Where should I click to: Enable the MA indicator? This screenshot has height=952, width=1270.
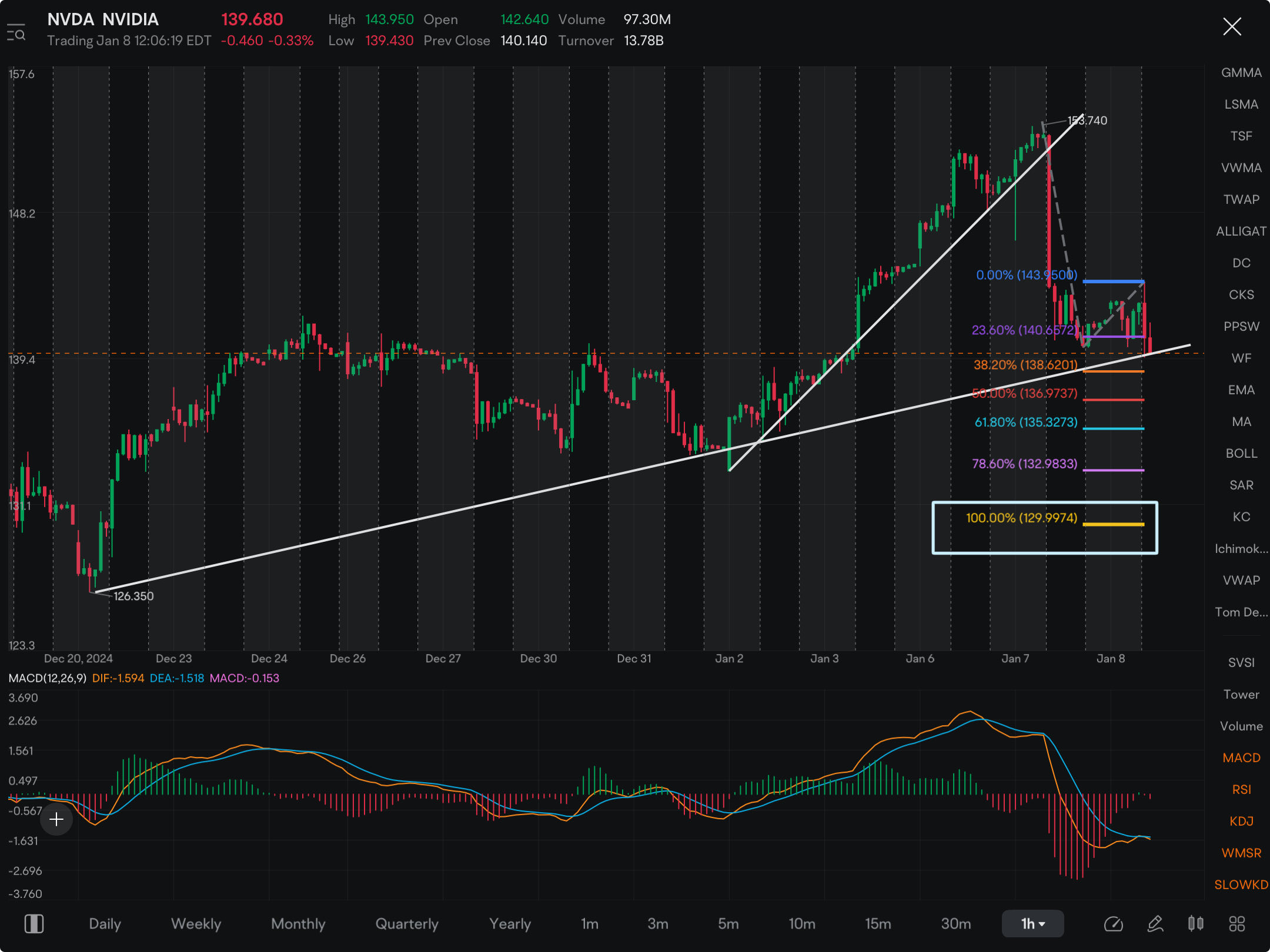click(x=1241, y=422)
